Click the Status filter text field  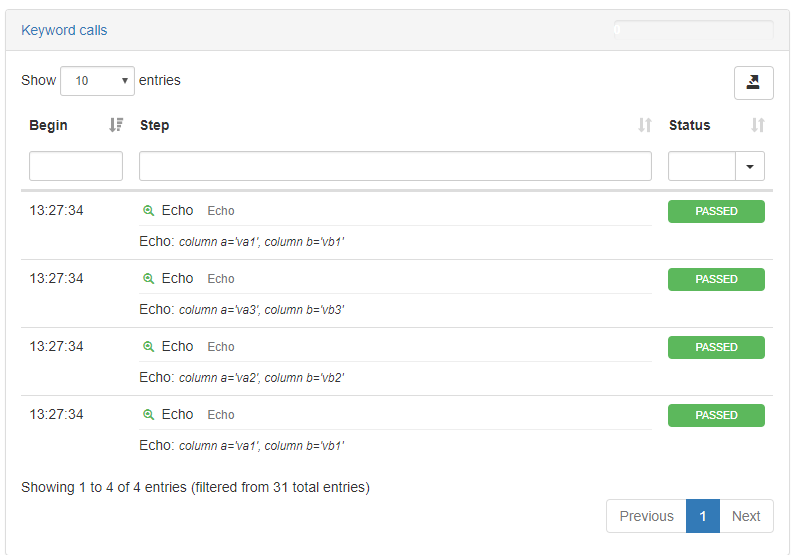coord(702,166)
